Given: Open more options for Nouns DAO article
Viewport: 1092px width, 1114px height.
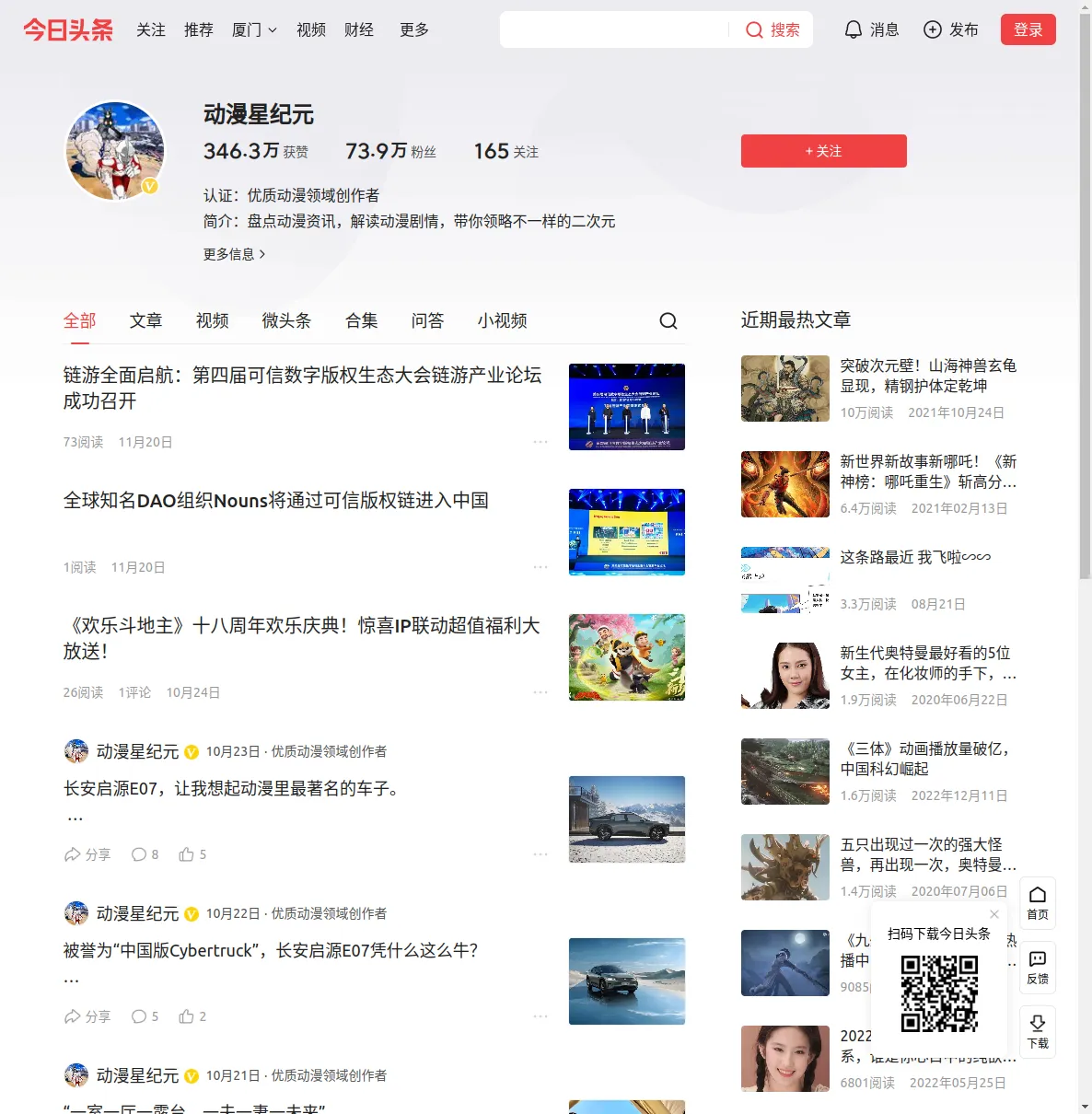Looking at the screenshot, I should click(540, 567).
